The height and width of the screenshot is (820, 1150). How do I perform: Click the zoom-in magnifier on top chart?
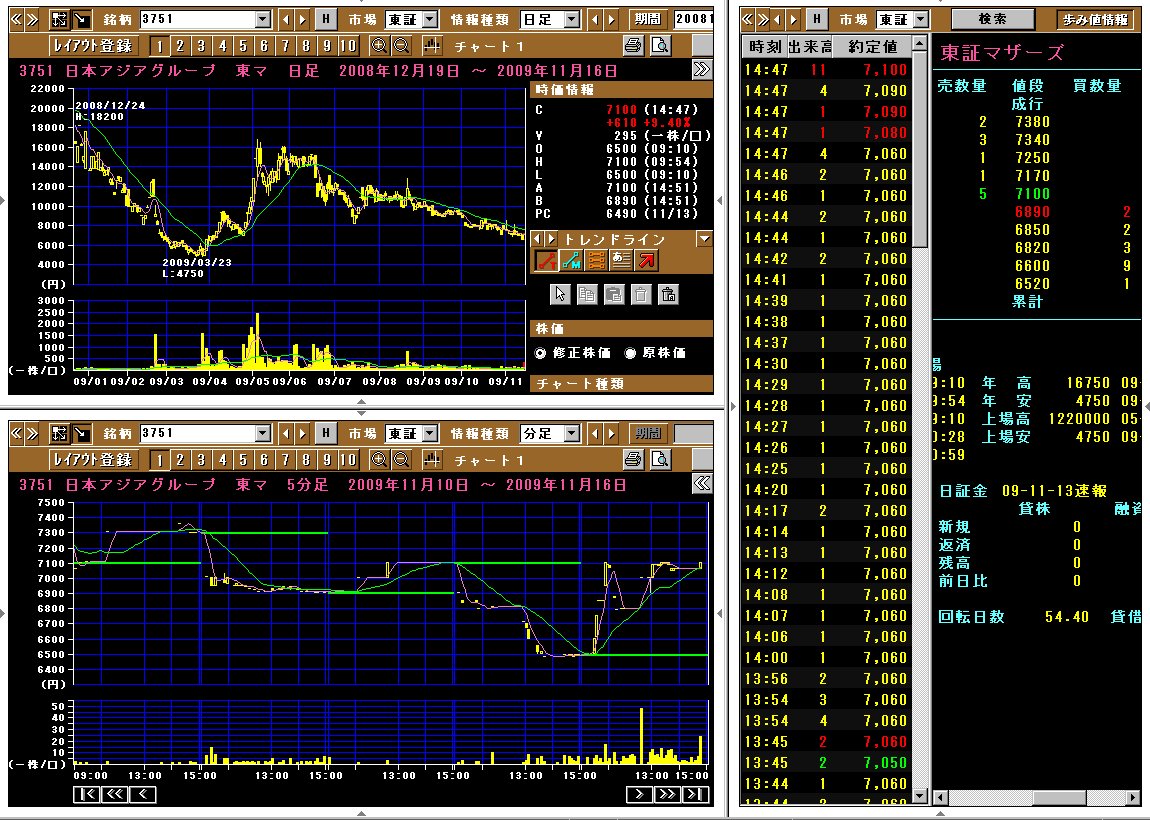[x=379, y=46]
